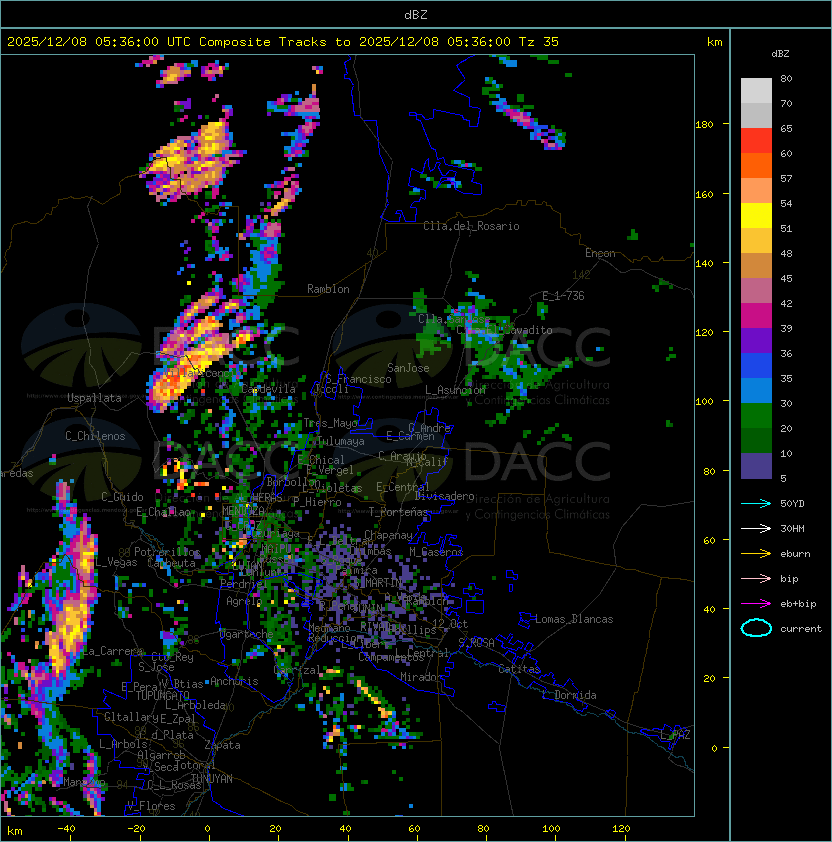Screen dimensions: 832x842
Task: Click the C_Chilenos place label
Action: pyautogui.click(x=95, y=436)
